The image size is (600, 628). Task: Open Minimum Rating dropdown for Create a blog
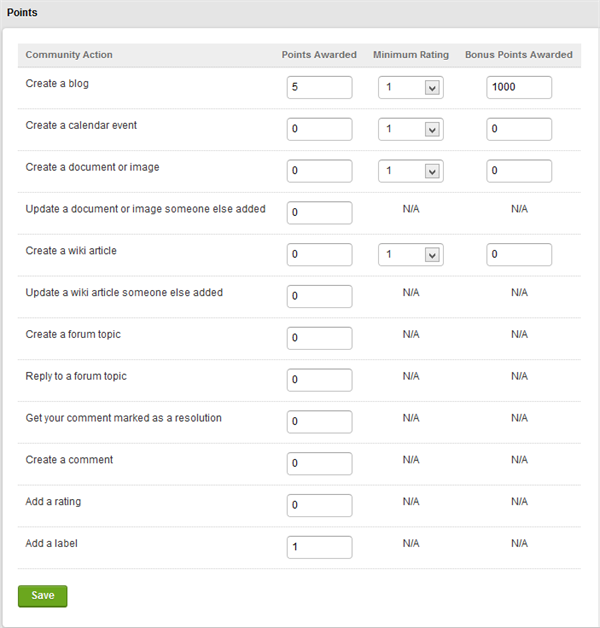pos(411,87)
